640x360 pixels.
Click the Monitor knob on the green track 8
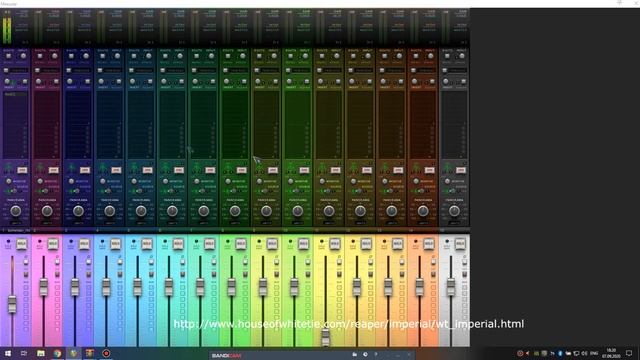pyautogui.click(x=228, y=181)
